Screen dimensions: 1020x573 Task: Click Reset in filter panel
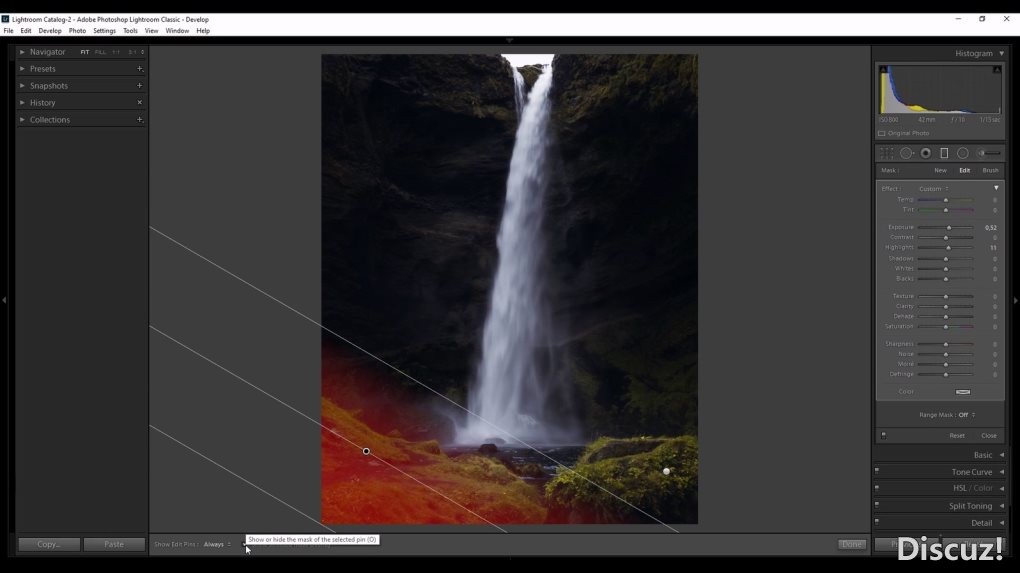click(956, 436)
